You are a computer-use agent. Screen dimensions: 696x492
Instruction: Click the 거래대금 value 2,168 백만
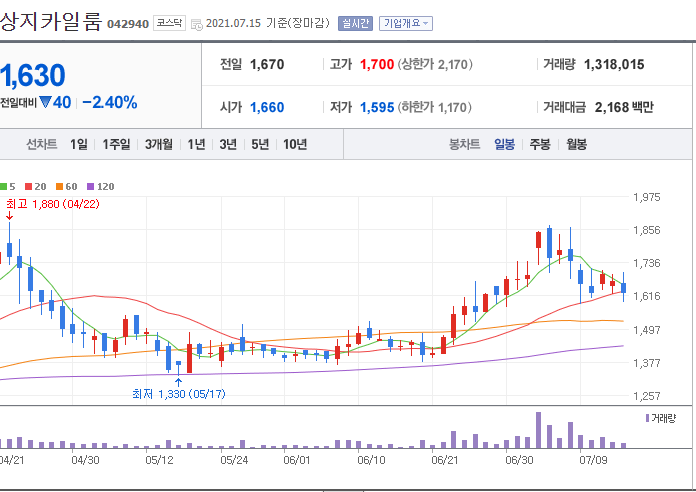coord(624,107)
